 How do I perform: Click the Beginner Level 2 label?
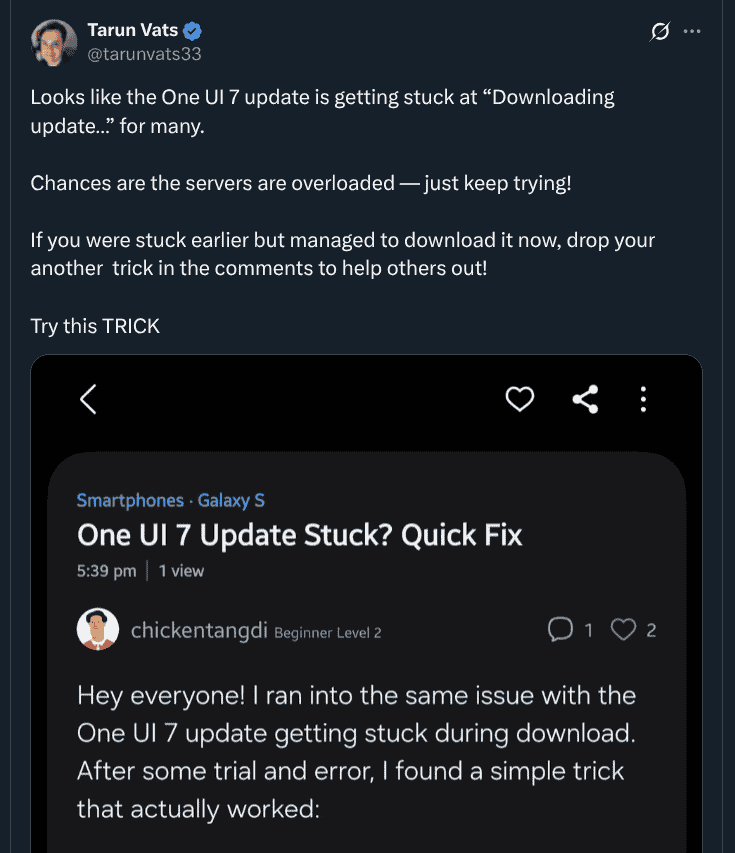click(327, 632)
